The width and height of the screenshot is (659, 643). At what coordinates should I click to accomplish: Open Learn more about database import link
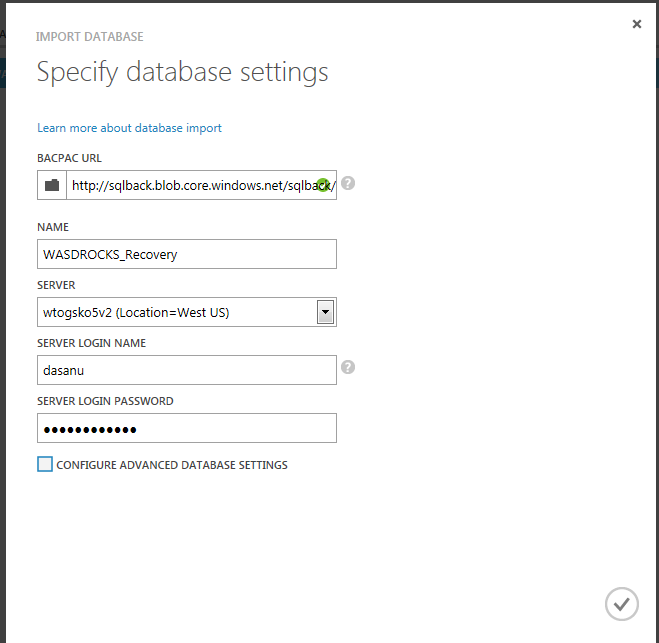click(x=129, y=128)
